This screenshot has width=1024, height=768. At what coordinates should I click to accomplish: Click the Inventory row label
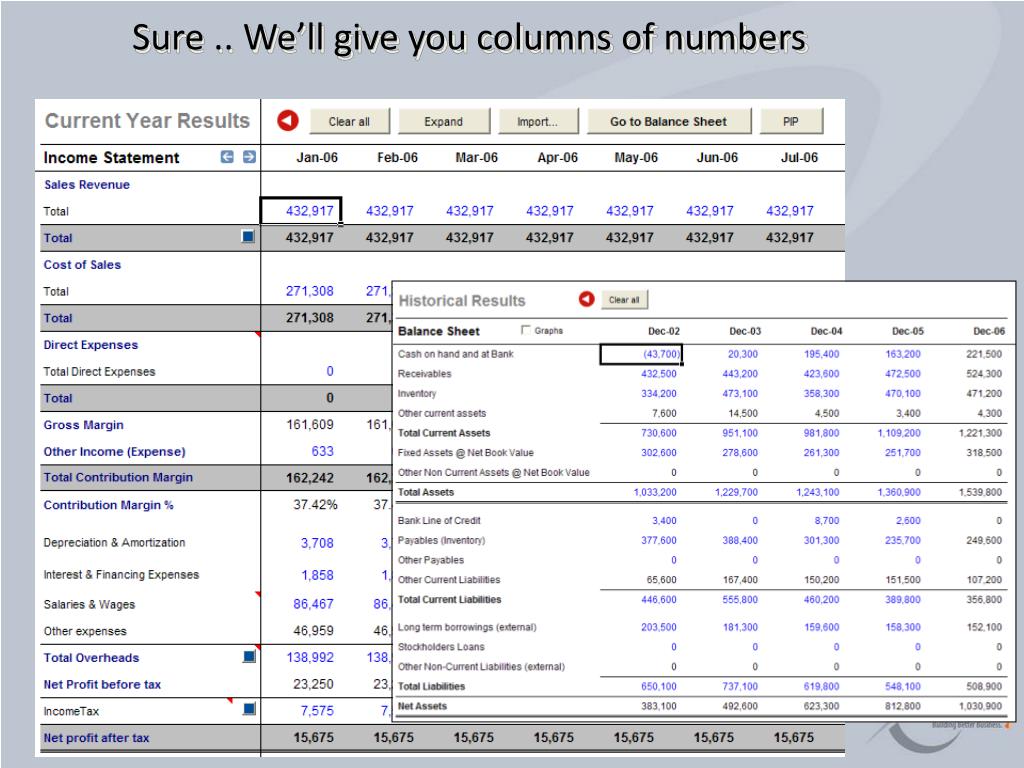pyautogui.click(x=417, y=393)
